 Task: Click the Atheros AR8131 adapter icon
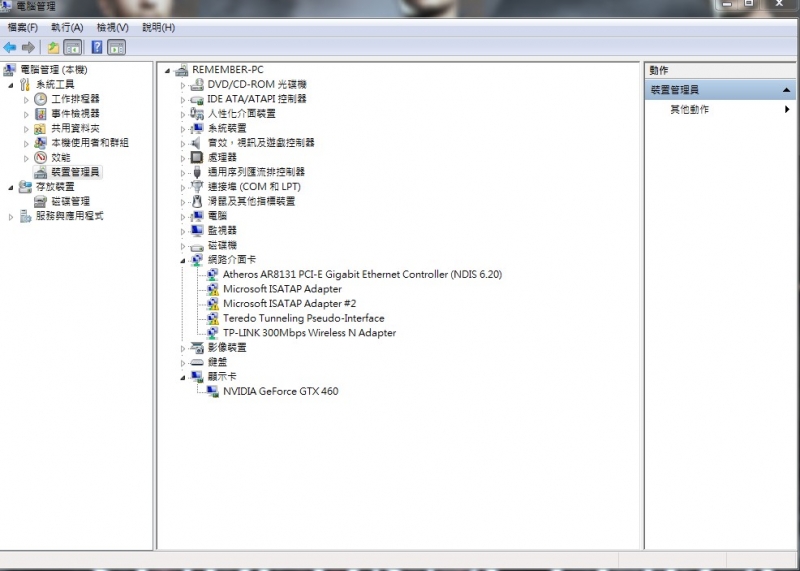click(212, 275)
